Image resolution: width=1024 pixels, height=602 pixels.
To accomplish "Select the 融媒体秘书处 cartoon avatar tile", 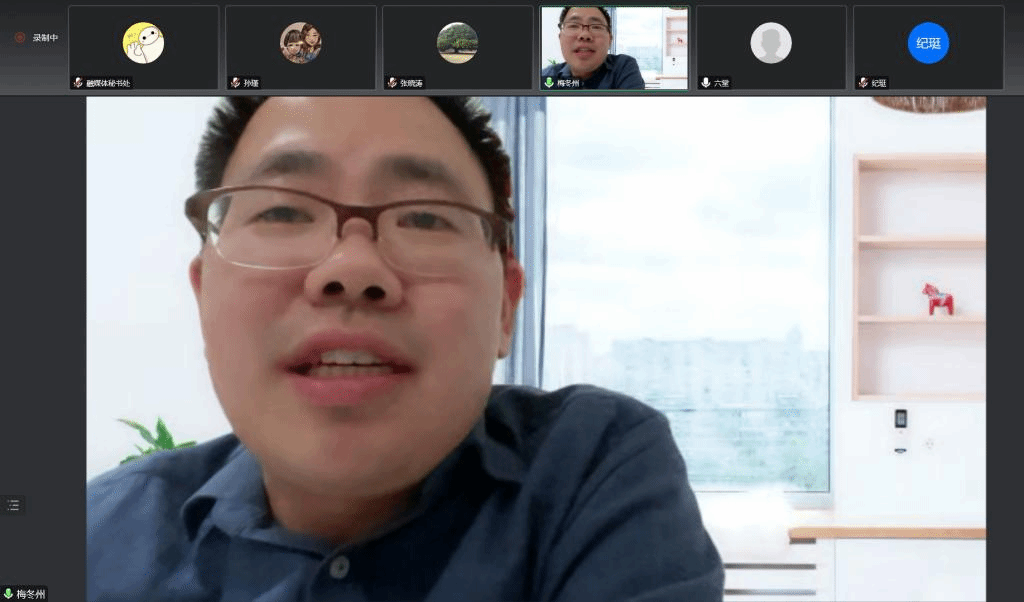I will pyautogui.click(x=143, y=43).
